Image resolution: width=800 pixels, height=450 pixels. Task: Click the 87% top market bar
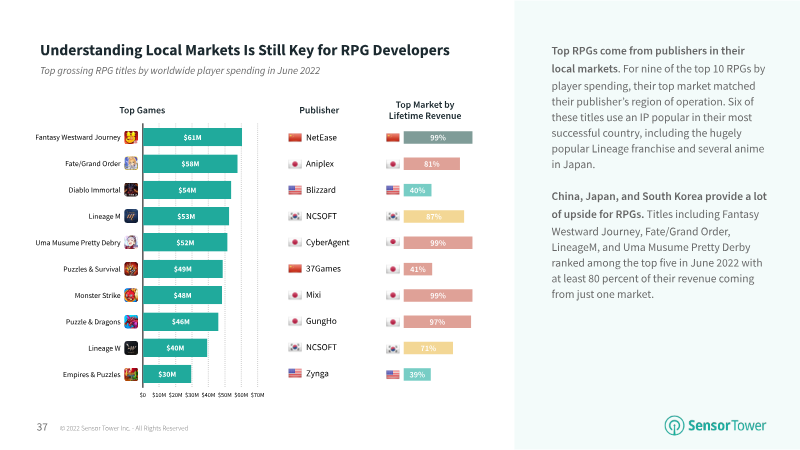(434, 216)
